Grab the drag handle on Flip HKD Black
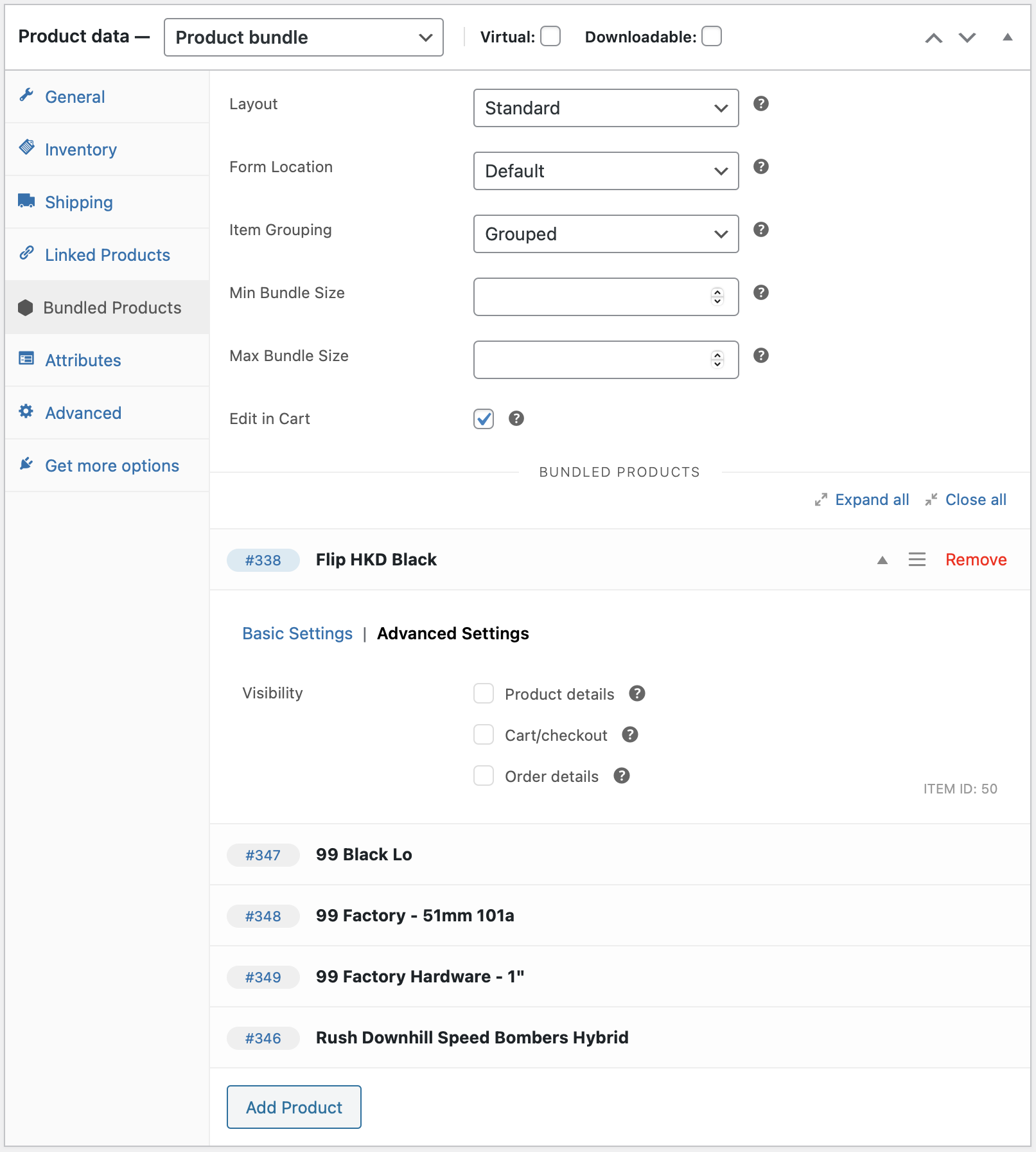Image resolution: width=1036 pixels, height=1152 pixels. click(x=917, y=560)
